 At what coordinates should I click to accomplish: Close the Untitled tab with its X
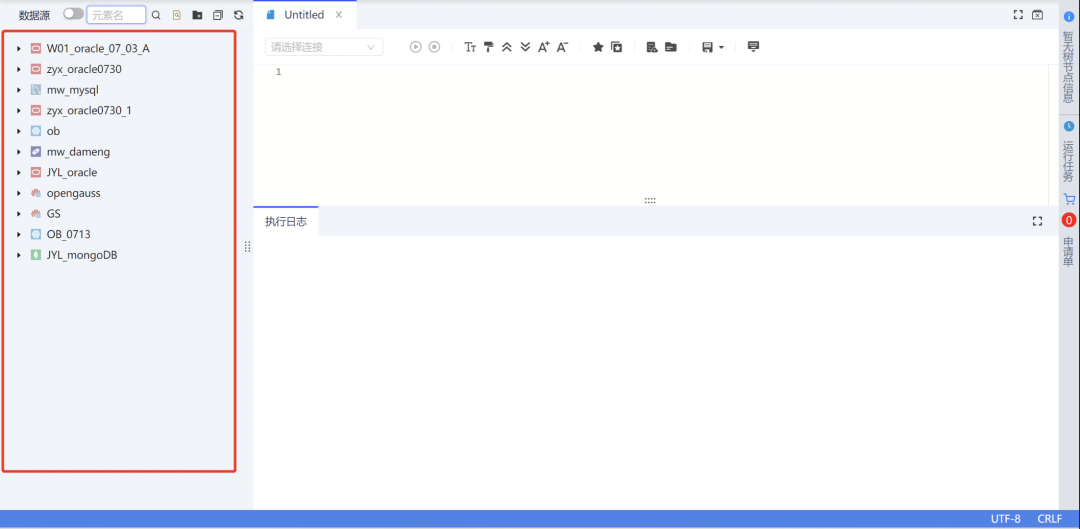point(339,15)
